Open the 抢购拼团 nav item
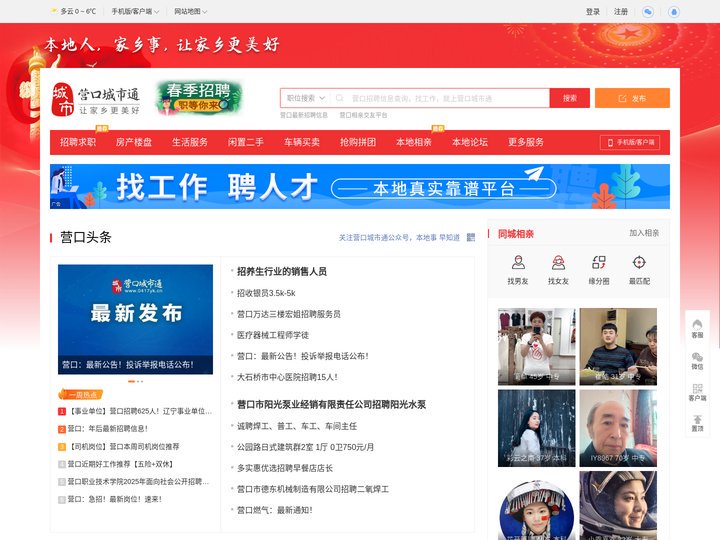 pos(358,142)
